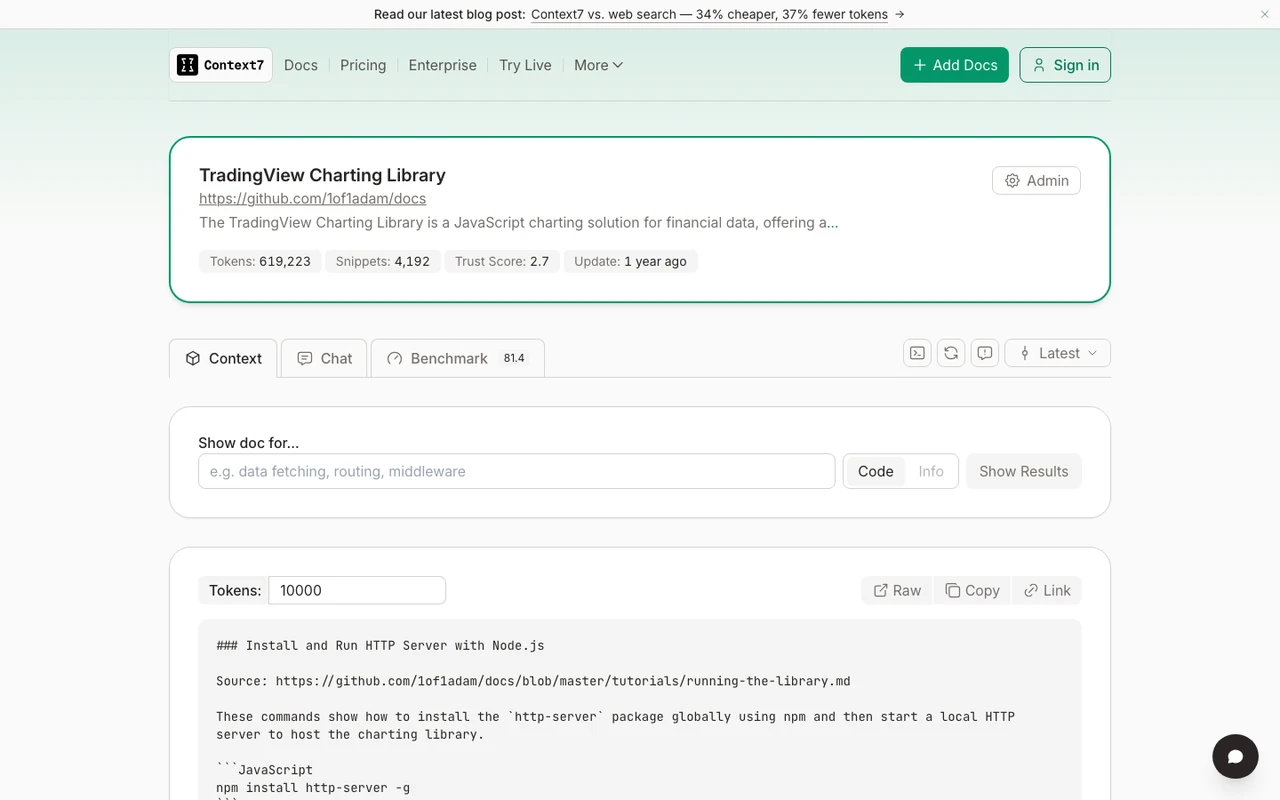
Task: Go to Docs in the navigation
Action: (x=301, y=65)
